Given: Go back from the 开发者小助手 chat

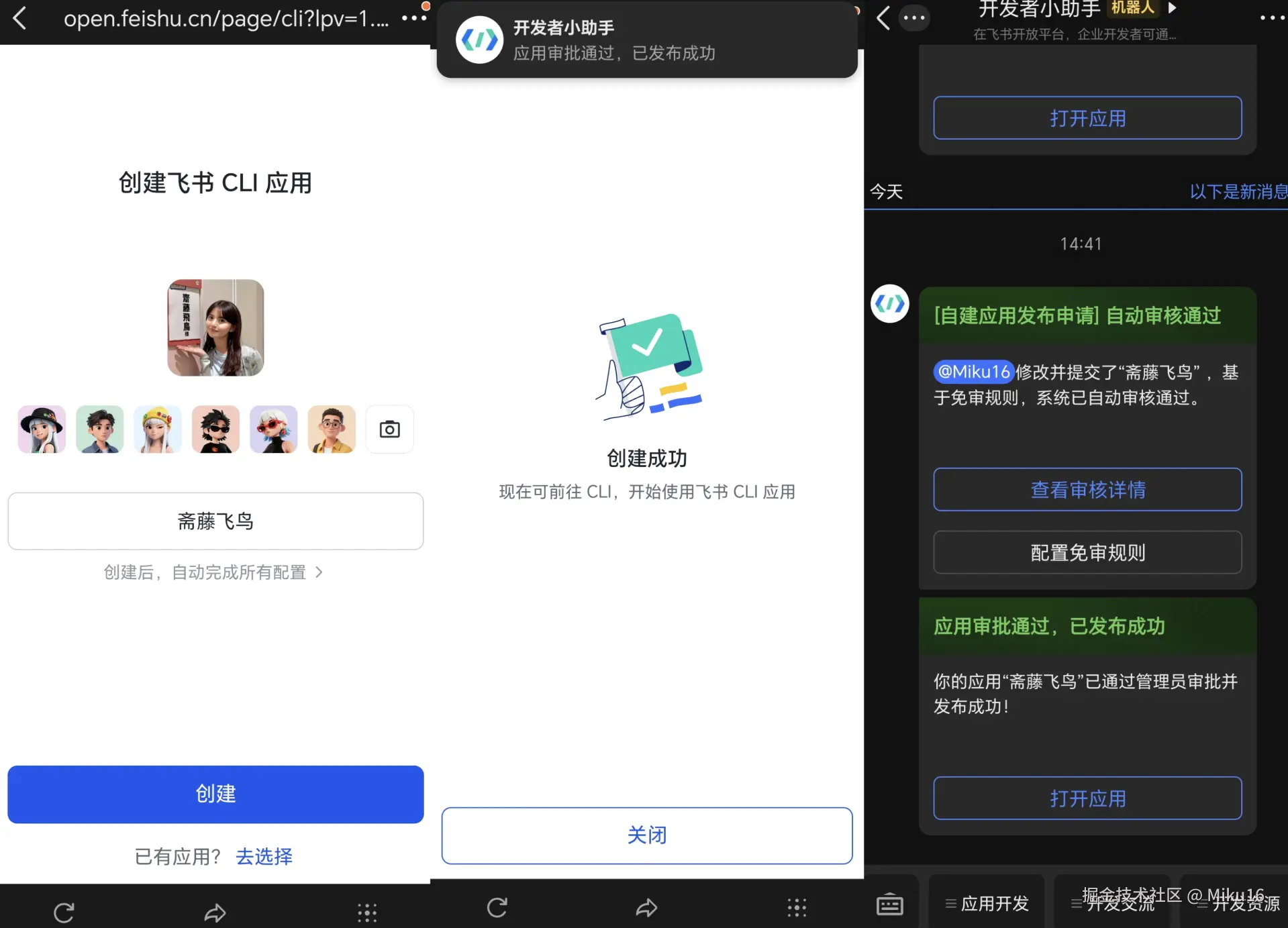Looking at the screenshot, I should point(884,18).
